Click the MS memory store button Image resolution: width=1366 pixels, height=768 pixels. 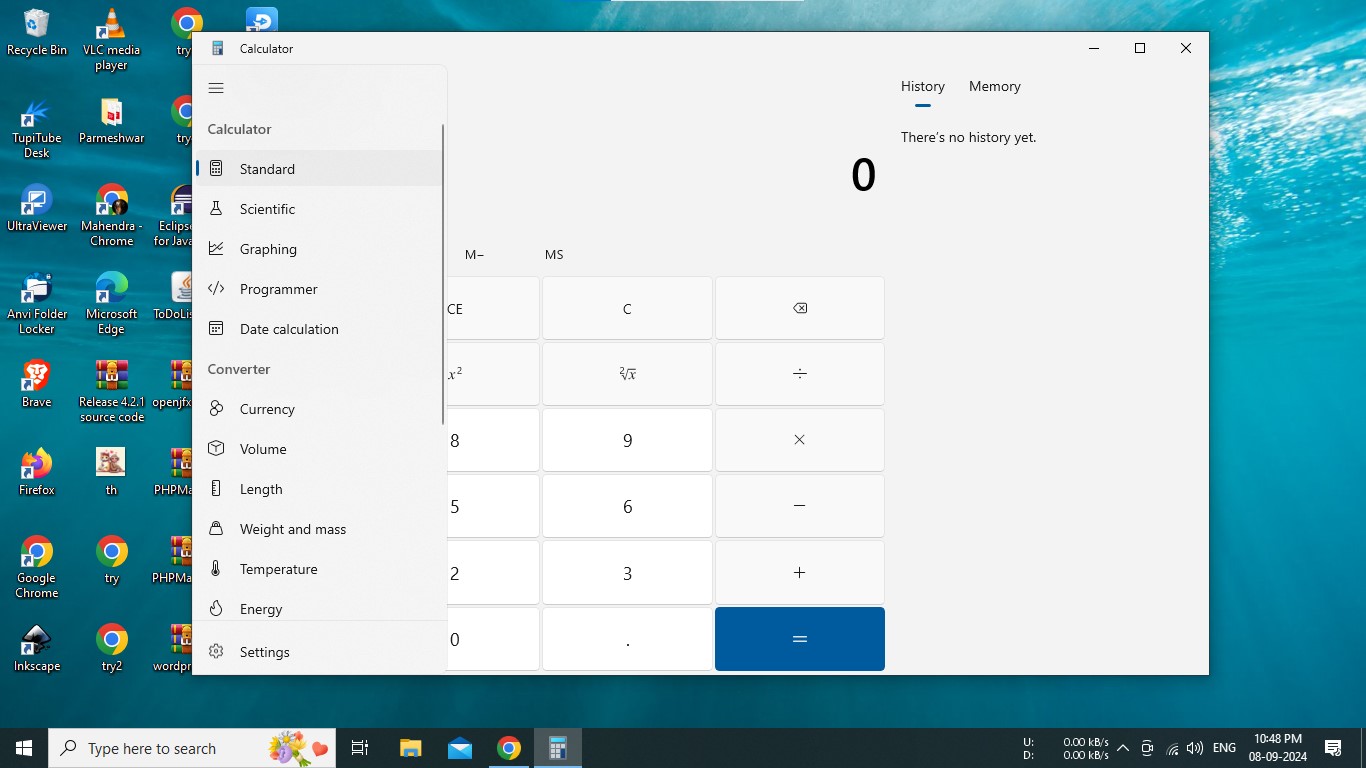tap(554, 255)
